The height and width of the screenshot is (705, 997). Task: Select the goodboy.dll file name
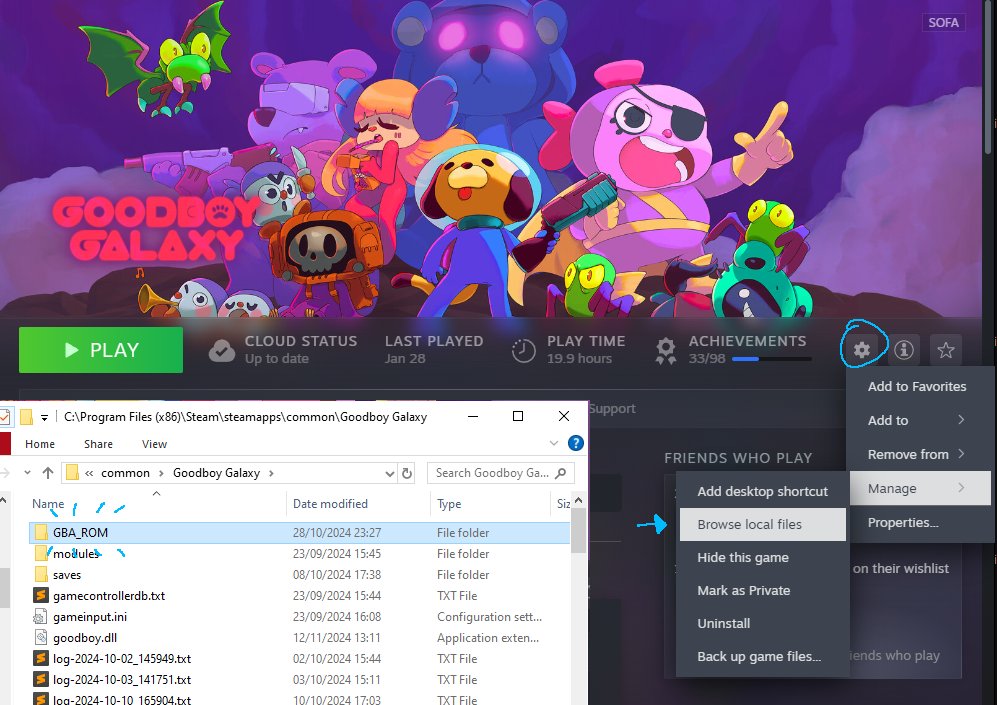coord(85,638)
